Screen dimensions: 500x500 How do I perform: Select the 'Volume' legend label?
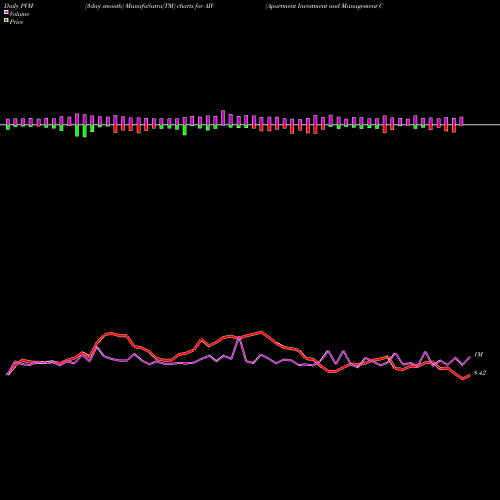[19, 14]
